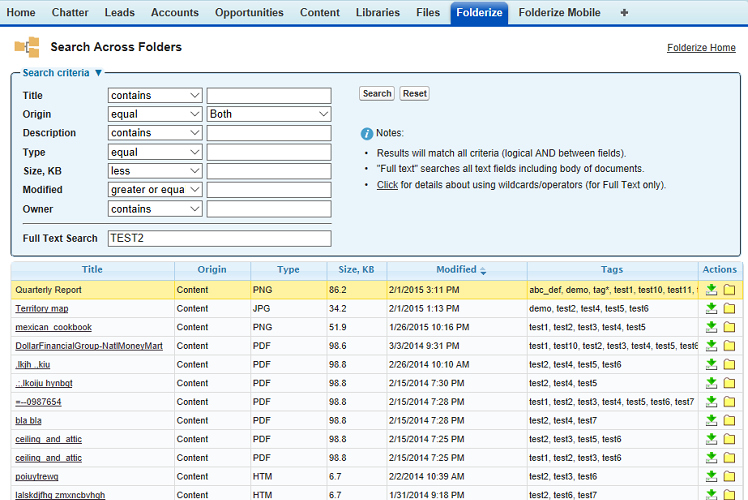
Task: Open folder for Territory map row
Action: (x=729, y=308)
